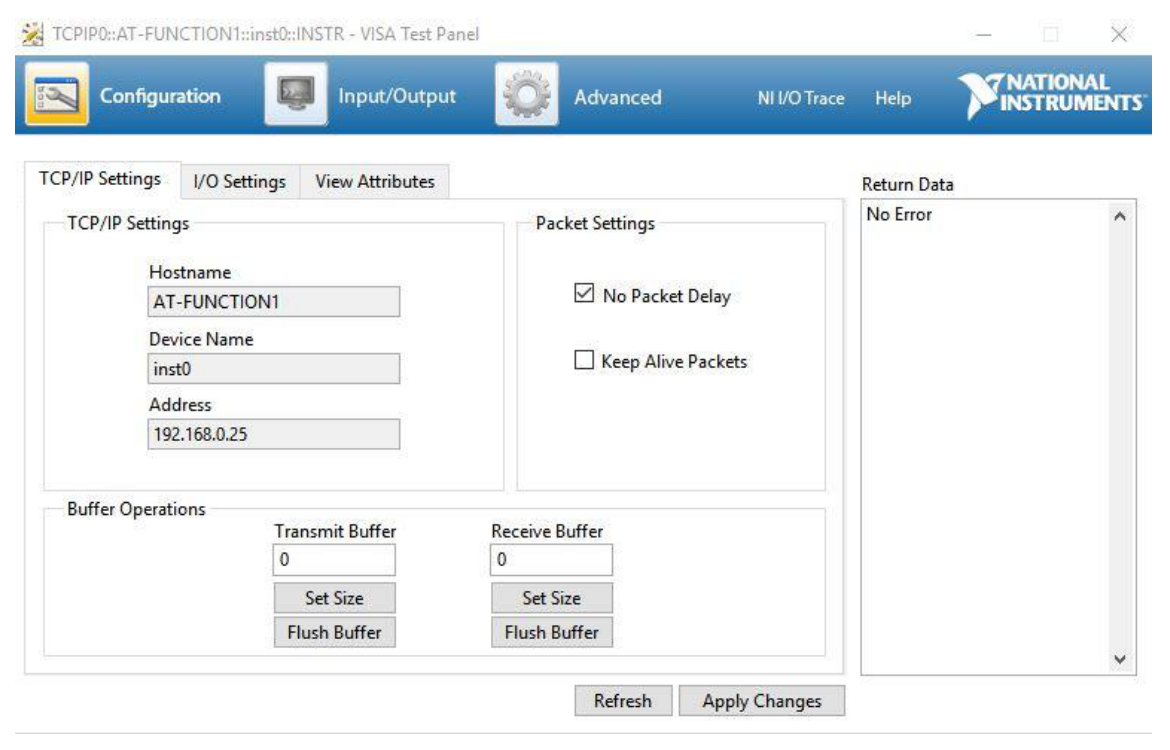The image size is (1170, 750).
Task: Click the National Instruments logo
Action: pos(1052,95)
